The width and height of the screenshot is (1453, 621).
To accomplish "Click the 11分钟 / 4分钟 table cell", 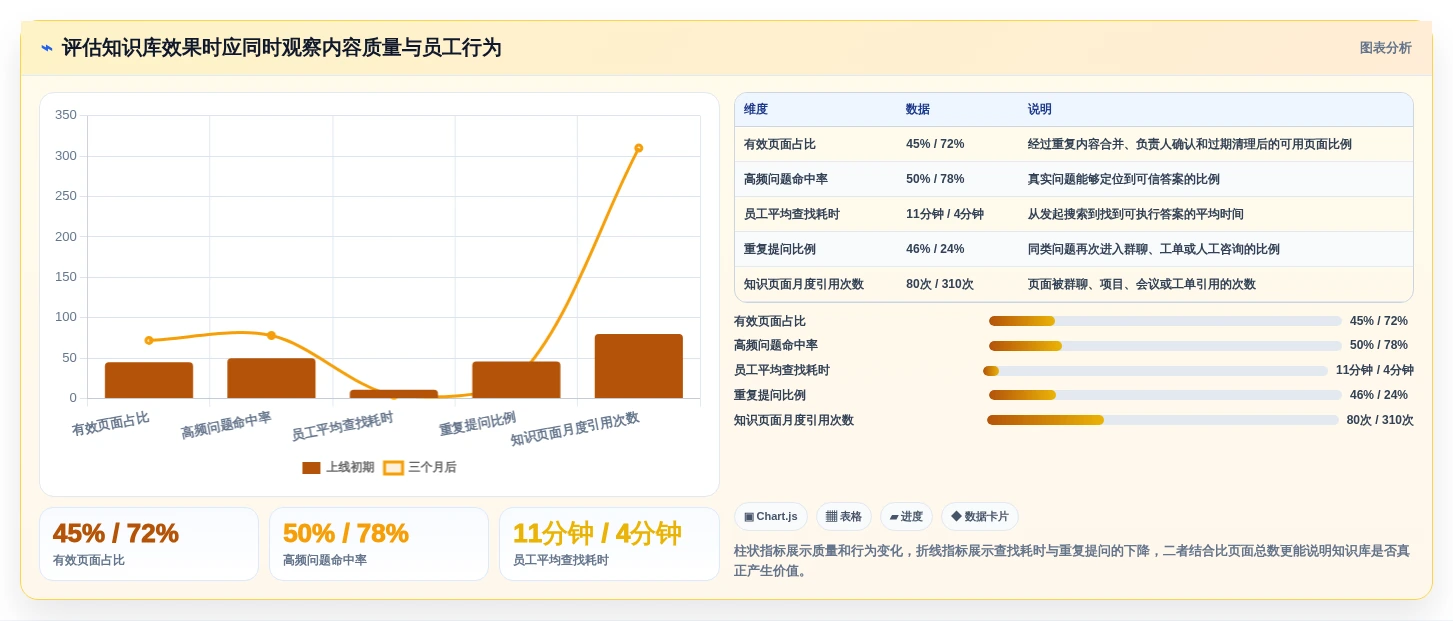I will (945, 214).
